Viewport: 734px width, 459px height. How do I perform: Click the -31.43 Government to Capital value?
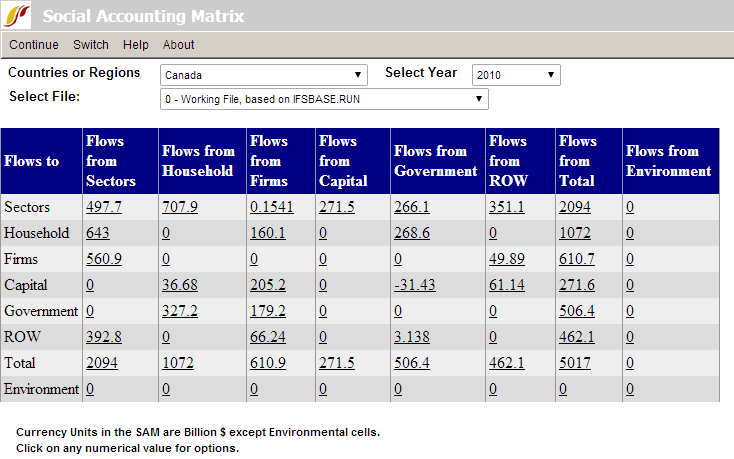[x=416, y=285]
